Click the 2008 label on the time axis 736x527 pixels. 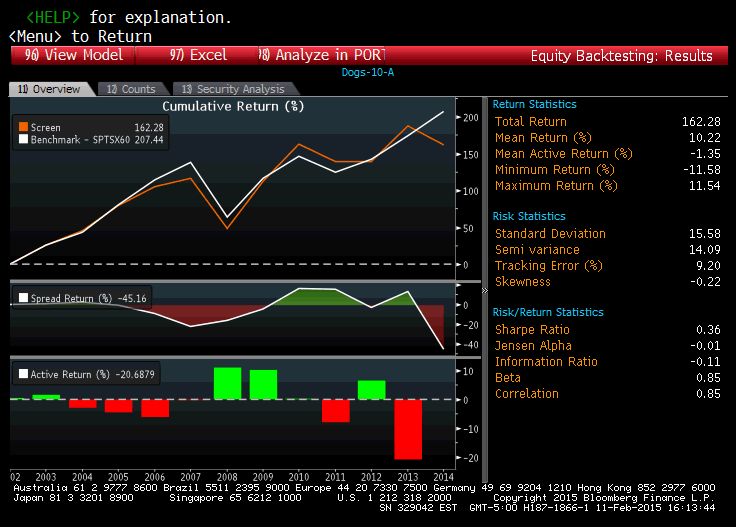(227, 477)
